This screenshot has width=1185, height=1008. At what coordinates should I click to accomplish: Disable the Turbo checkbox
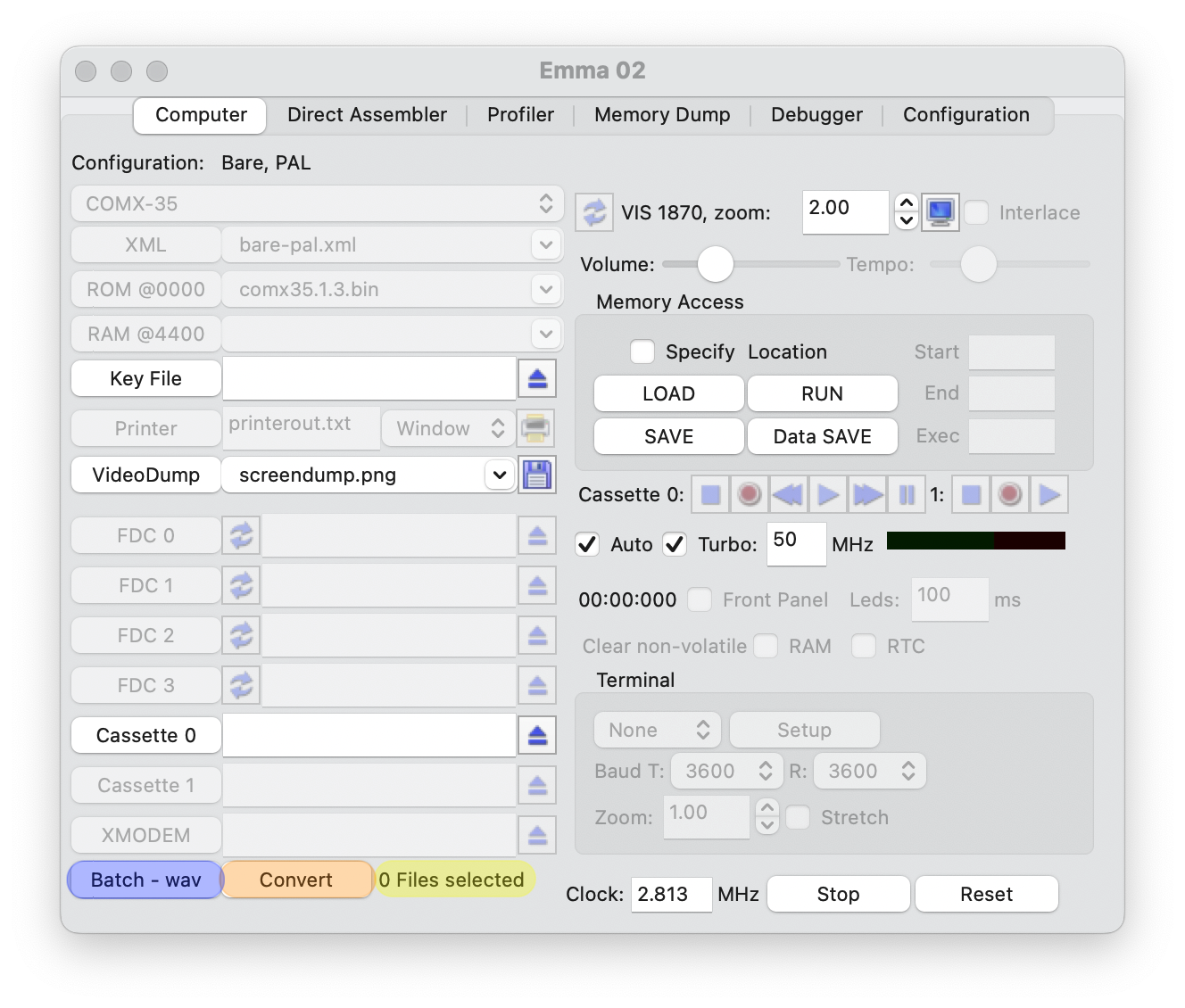(675, 544)
